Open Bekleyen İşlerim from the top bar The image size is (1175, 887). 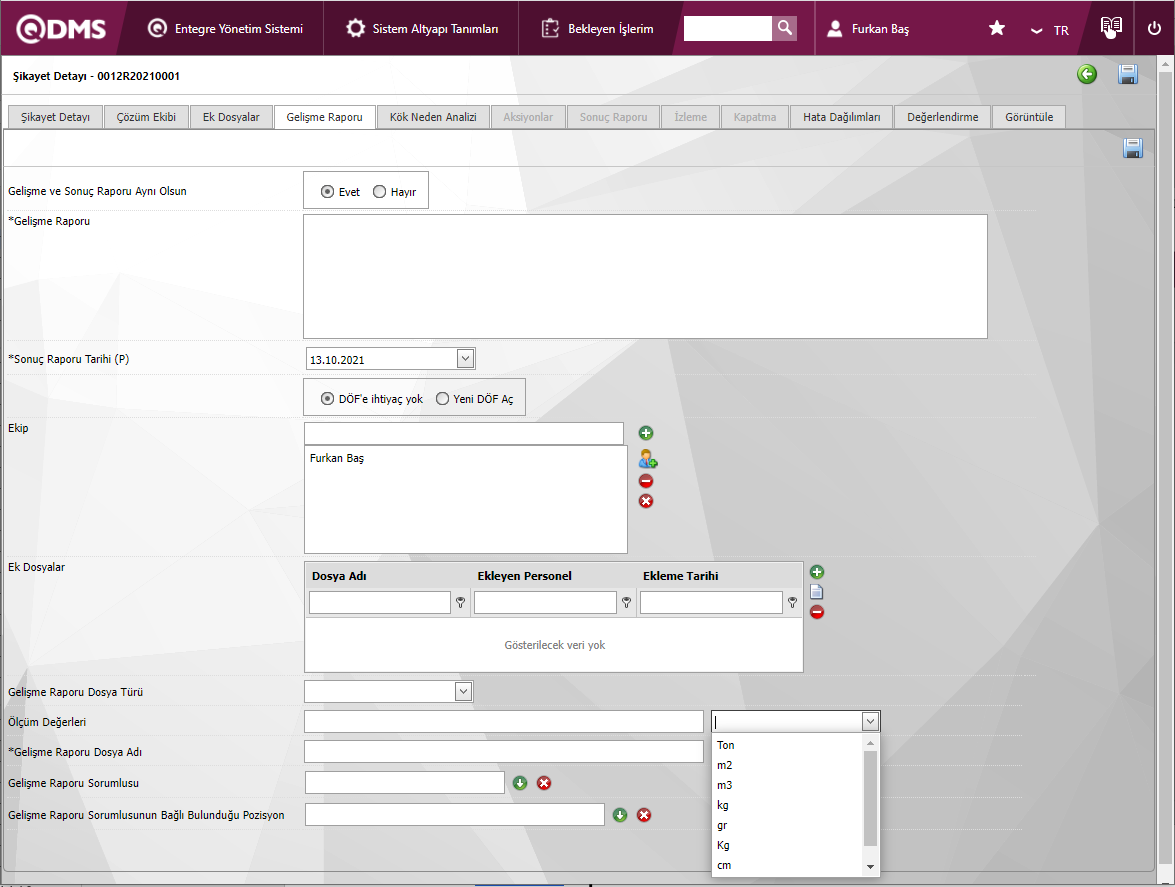598,29
